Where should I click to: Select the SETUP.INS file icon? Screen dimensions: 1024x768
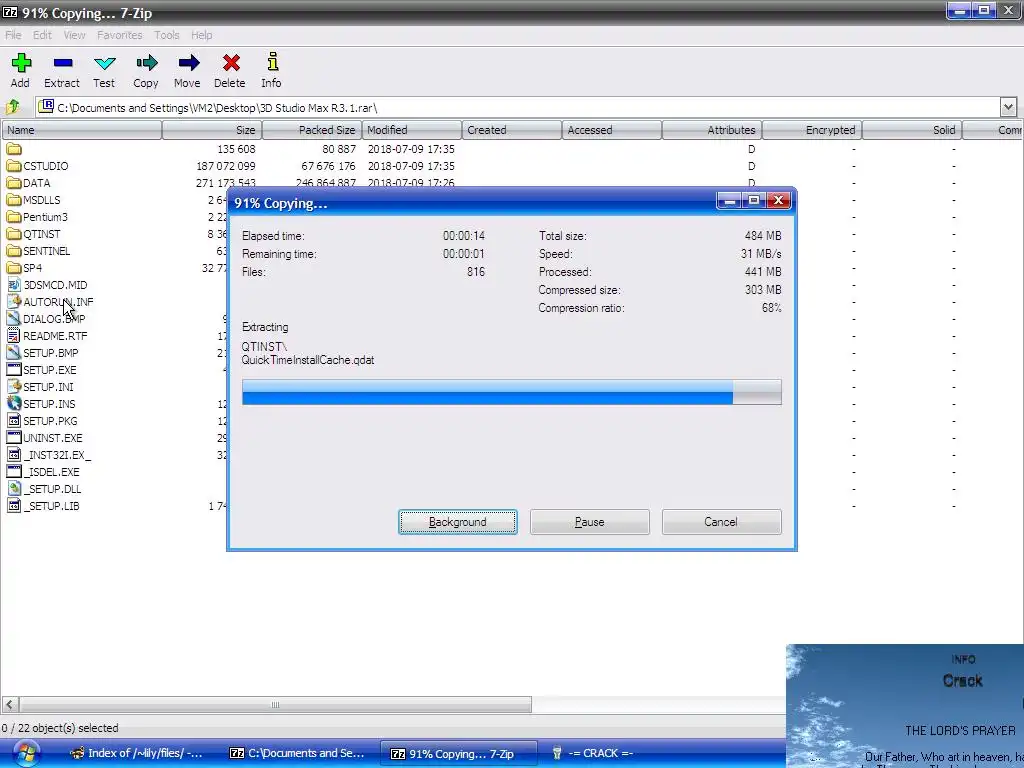tap(14, 404)
